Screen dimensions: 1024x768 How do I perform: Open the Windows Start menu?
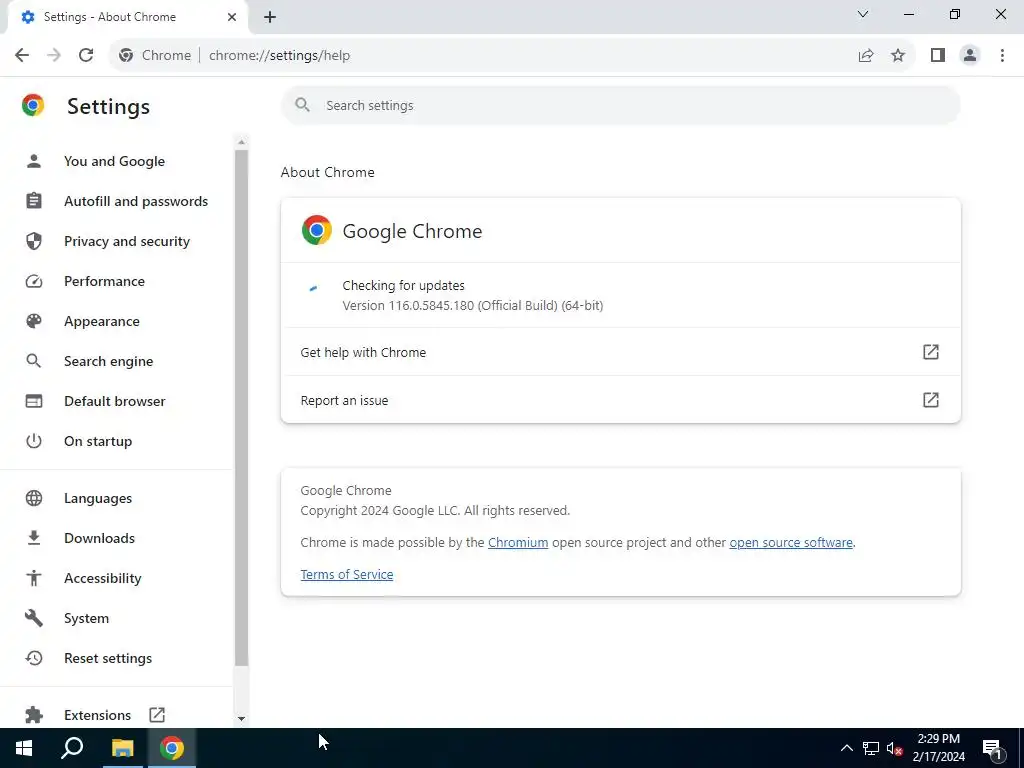tap(24, 748)
